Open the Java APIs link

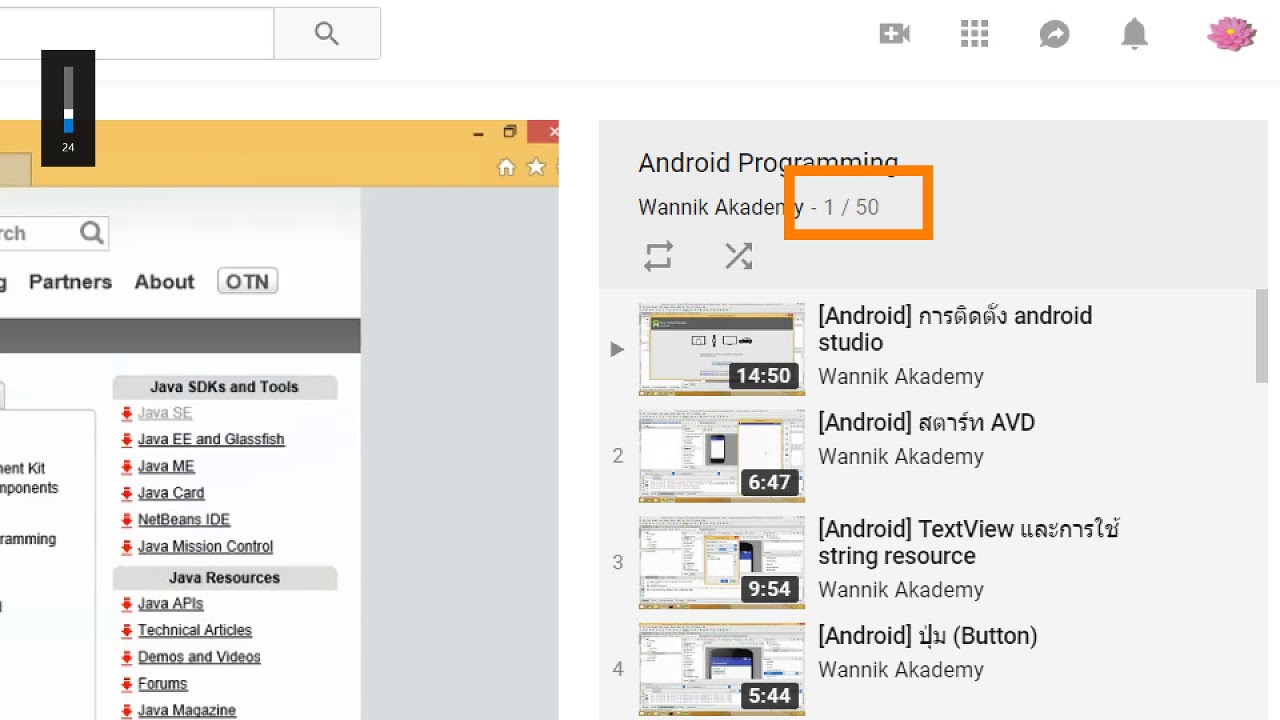(x=170, y=603)
